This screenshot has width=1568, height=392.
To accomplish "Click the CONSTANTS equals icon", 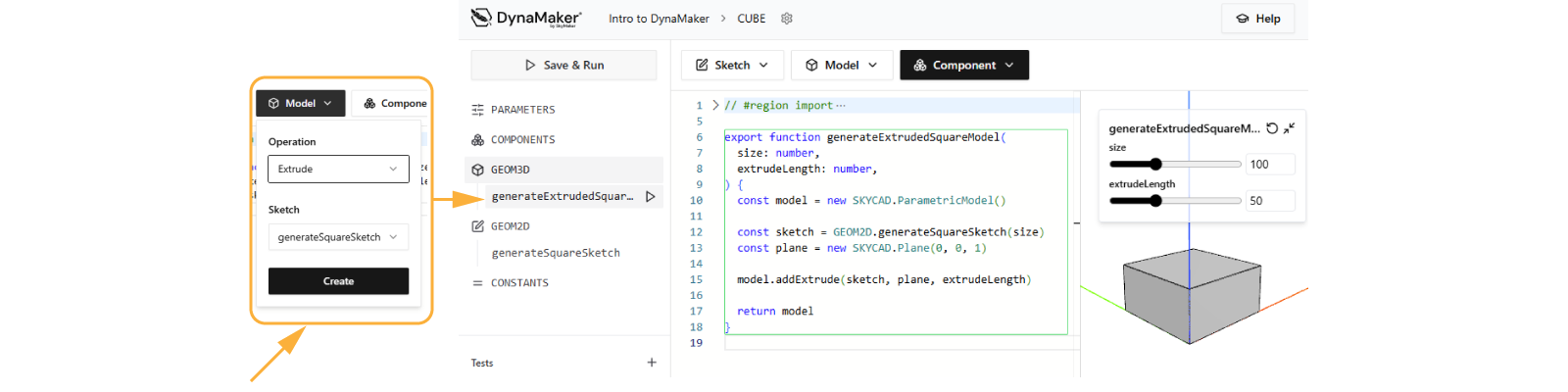I will 477,283.
